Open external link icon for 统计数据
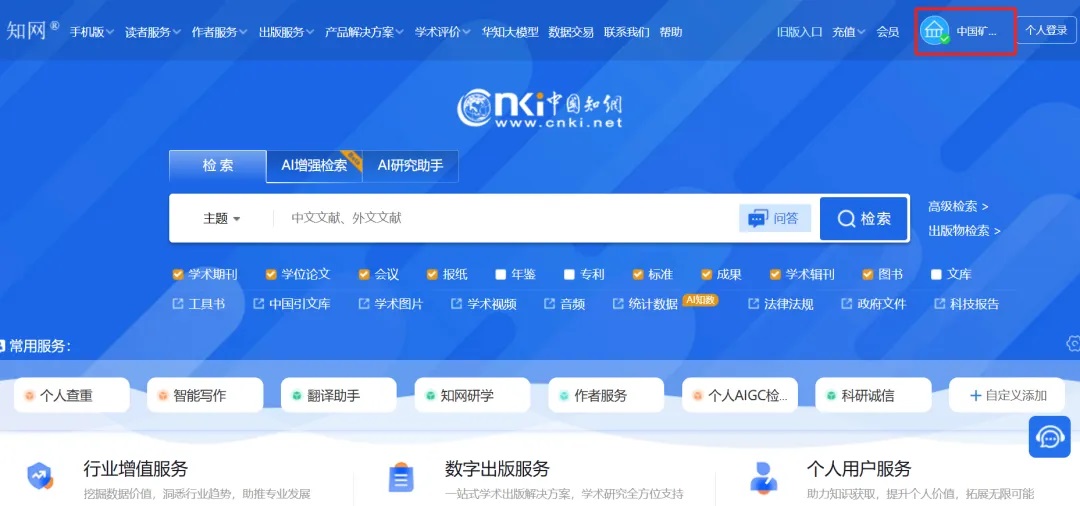The height and width of the screenshot is (506, 1080). coord(618,304)
